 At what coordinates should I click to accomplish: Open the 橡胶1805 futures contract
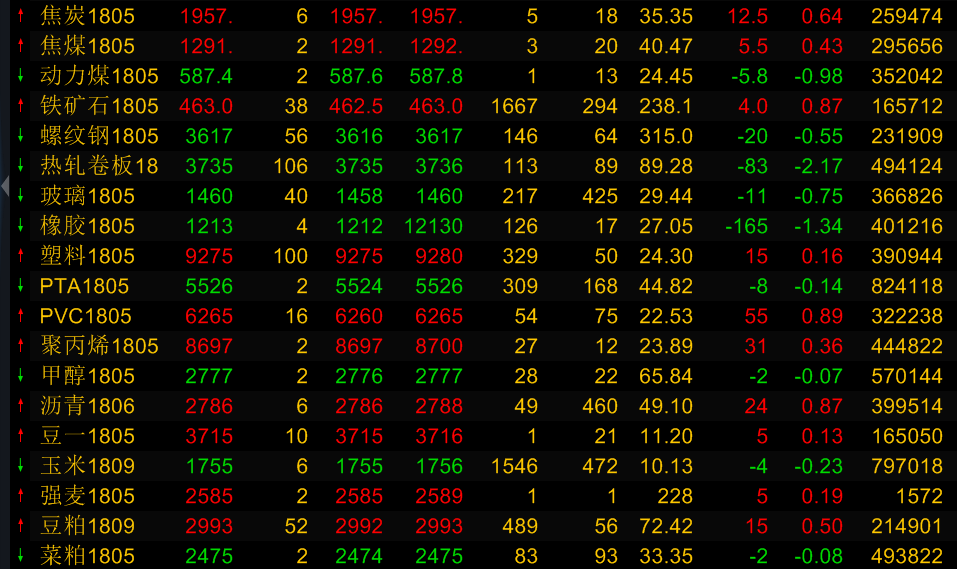tap(87, 226)
